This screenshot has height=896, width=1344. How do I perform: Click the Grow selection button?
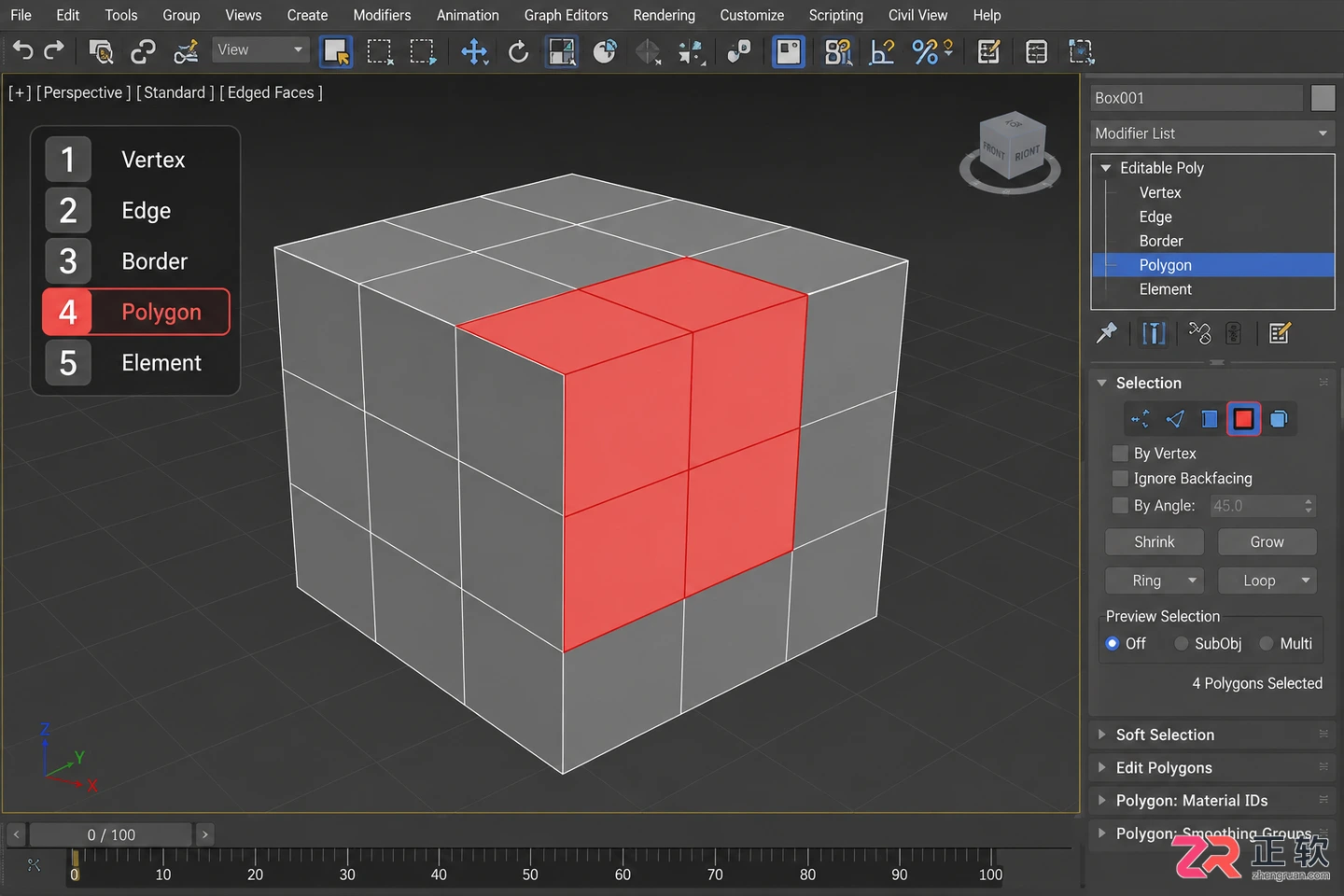tap(1267, 541)
